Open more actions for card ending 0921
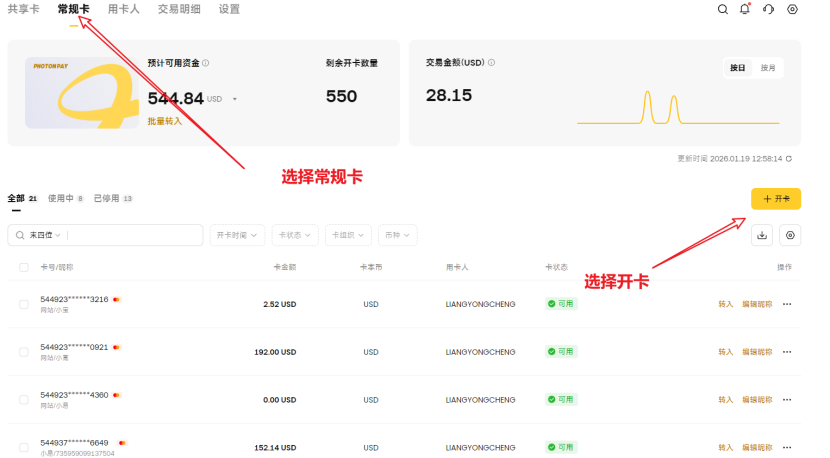This screenshot has width=830, height=458. [x=787, y=352]
